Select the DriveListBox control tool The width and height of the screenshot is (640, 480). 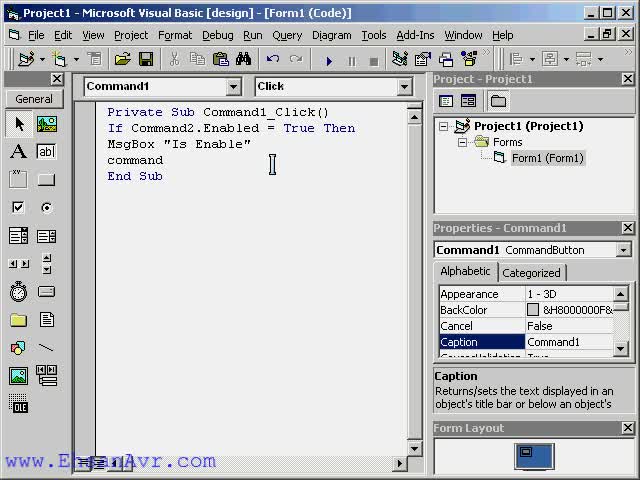click(47, 291)
